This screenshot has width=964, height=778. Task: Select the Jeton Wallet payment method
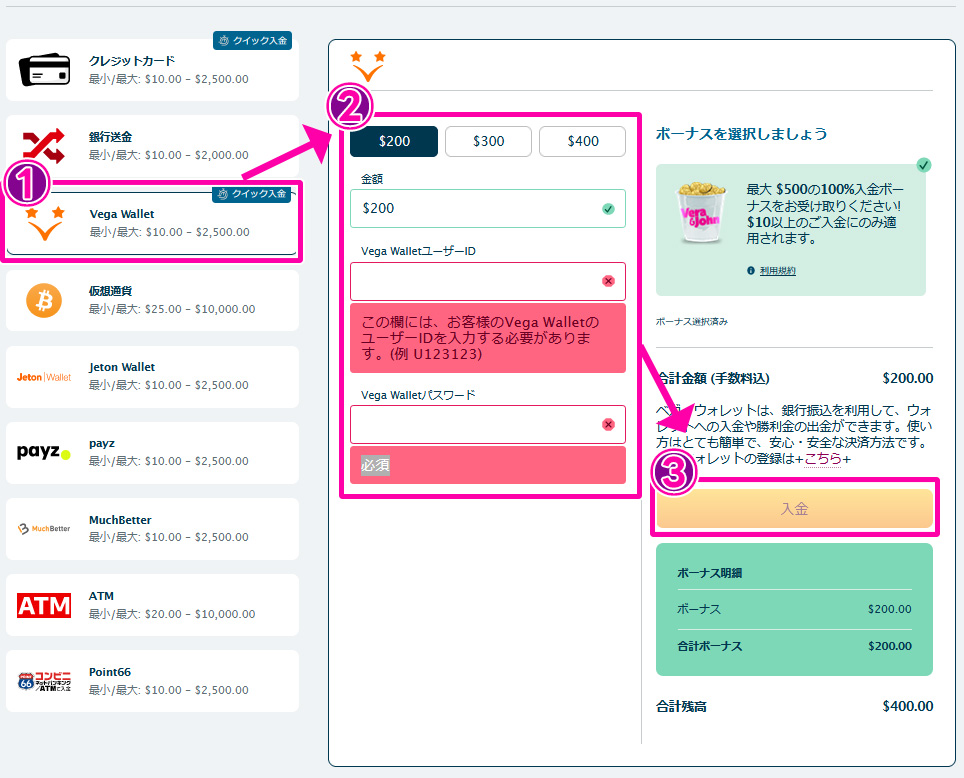coord(152,377)
